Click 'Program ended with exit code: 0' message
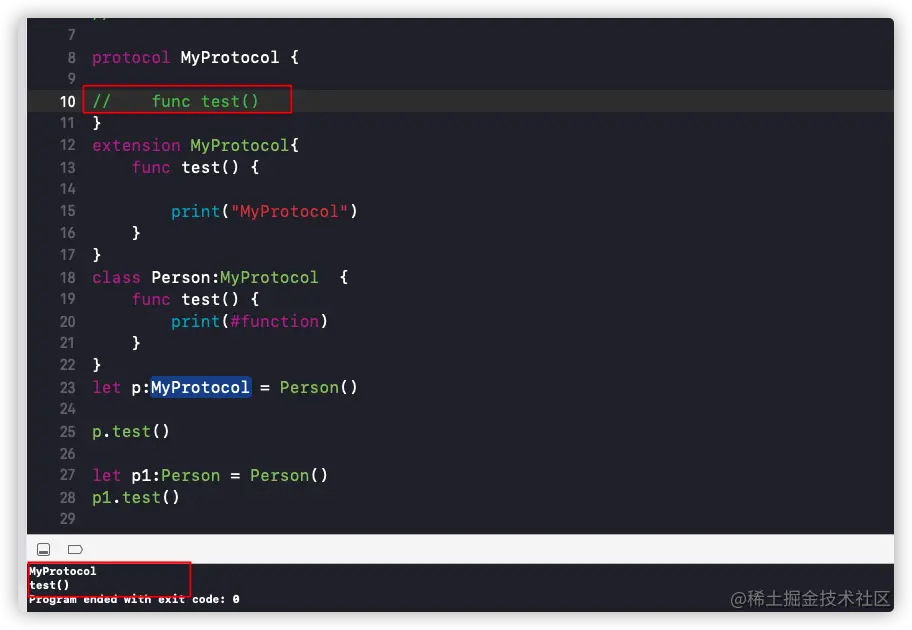 click(x=134, y=599)
